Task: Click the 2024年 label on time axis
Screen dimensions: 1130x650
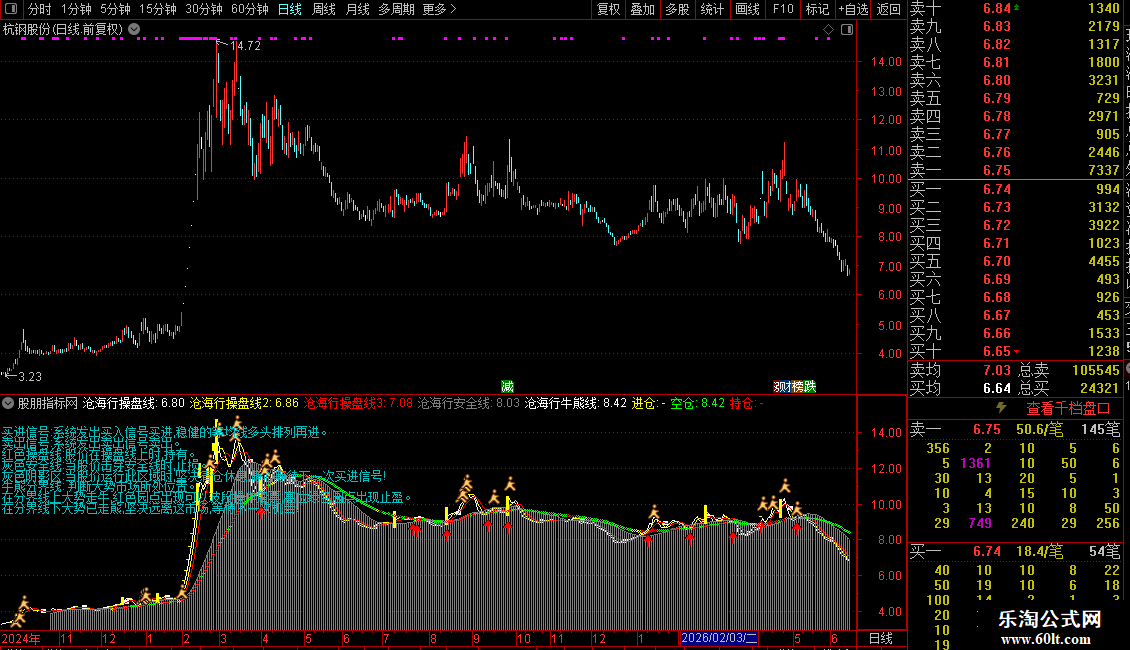Action: point(21,638)
